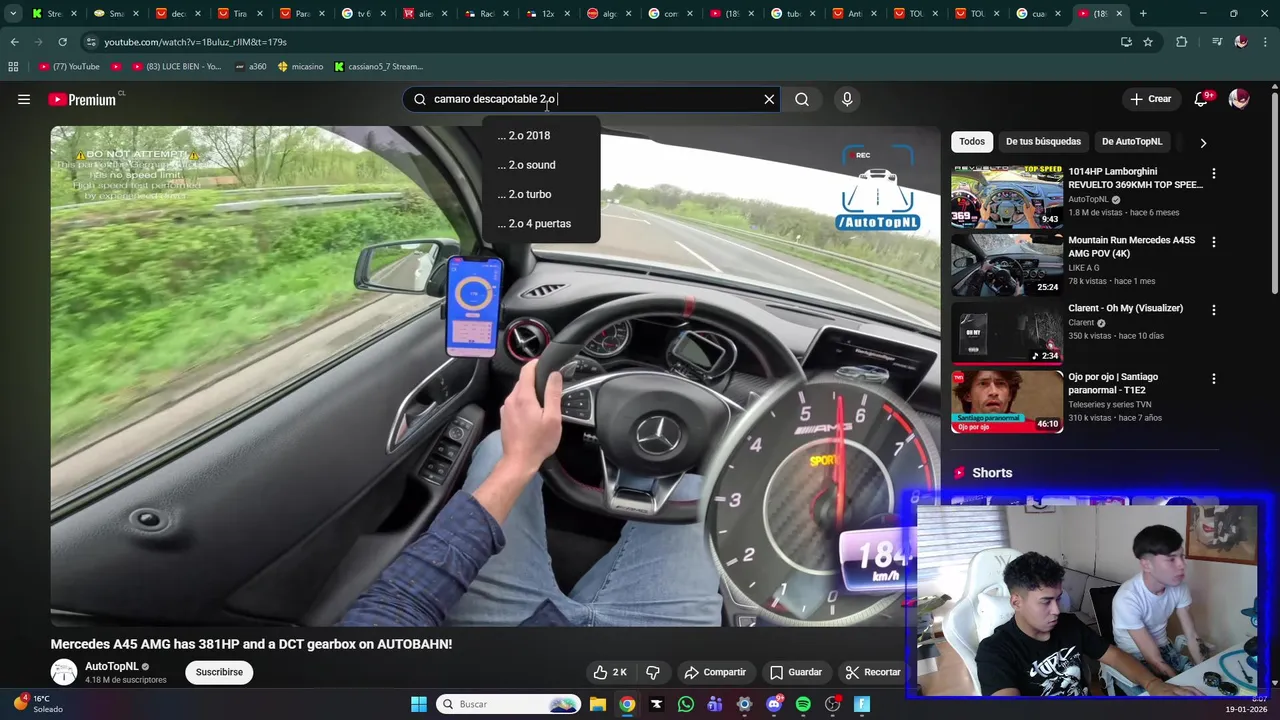Click the Windows taskbar Buscar search box
Image resolution: width=1280 pixels, height=720 pixels.
click(x=509, y=704)
